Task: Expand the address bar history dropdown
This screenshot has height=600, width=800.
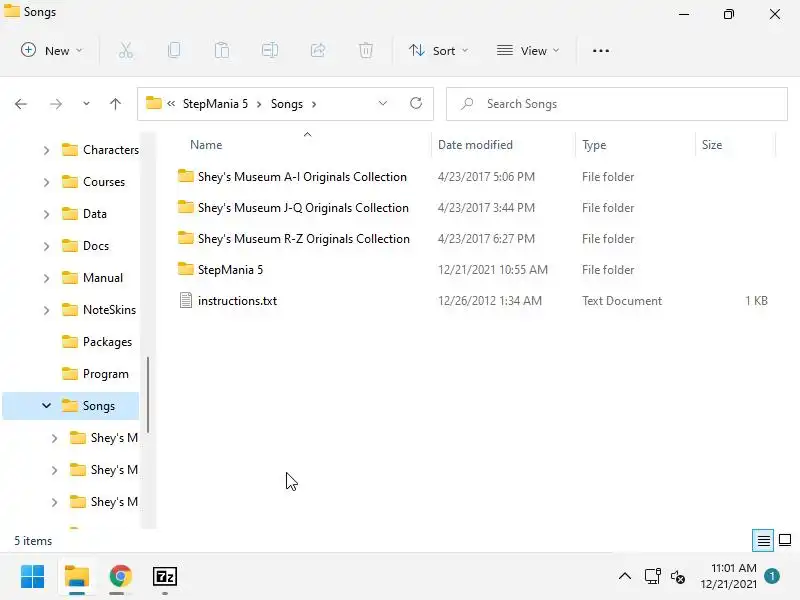Action: click(x=383, y=104)
